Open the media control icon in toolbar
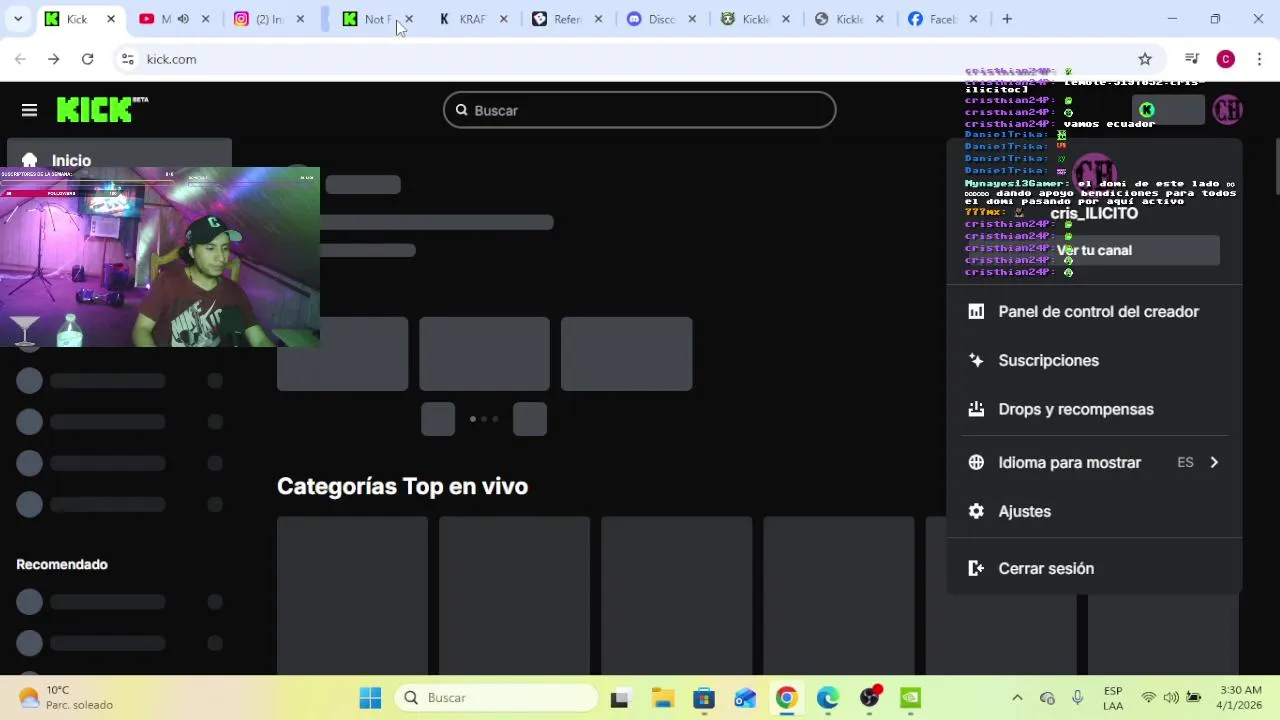This screenshot has width=1280, height=720. point(1191,59)
